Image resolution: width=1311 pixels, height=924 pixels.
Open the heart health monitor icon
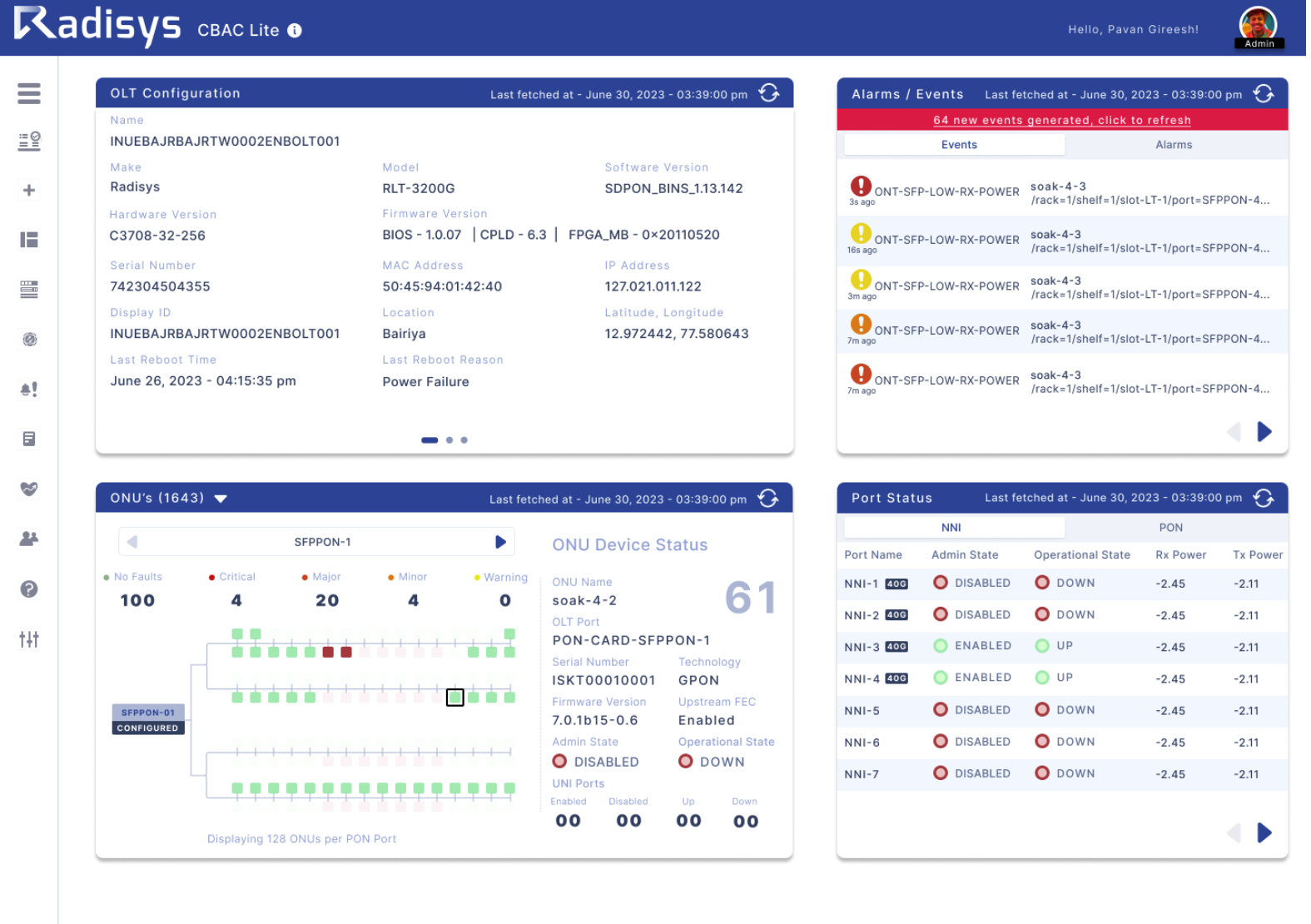29,489
